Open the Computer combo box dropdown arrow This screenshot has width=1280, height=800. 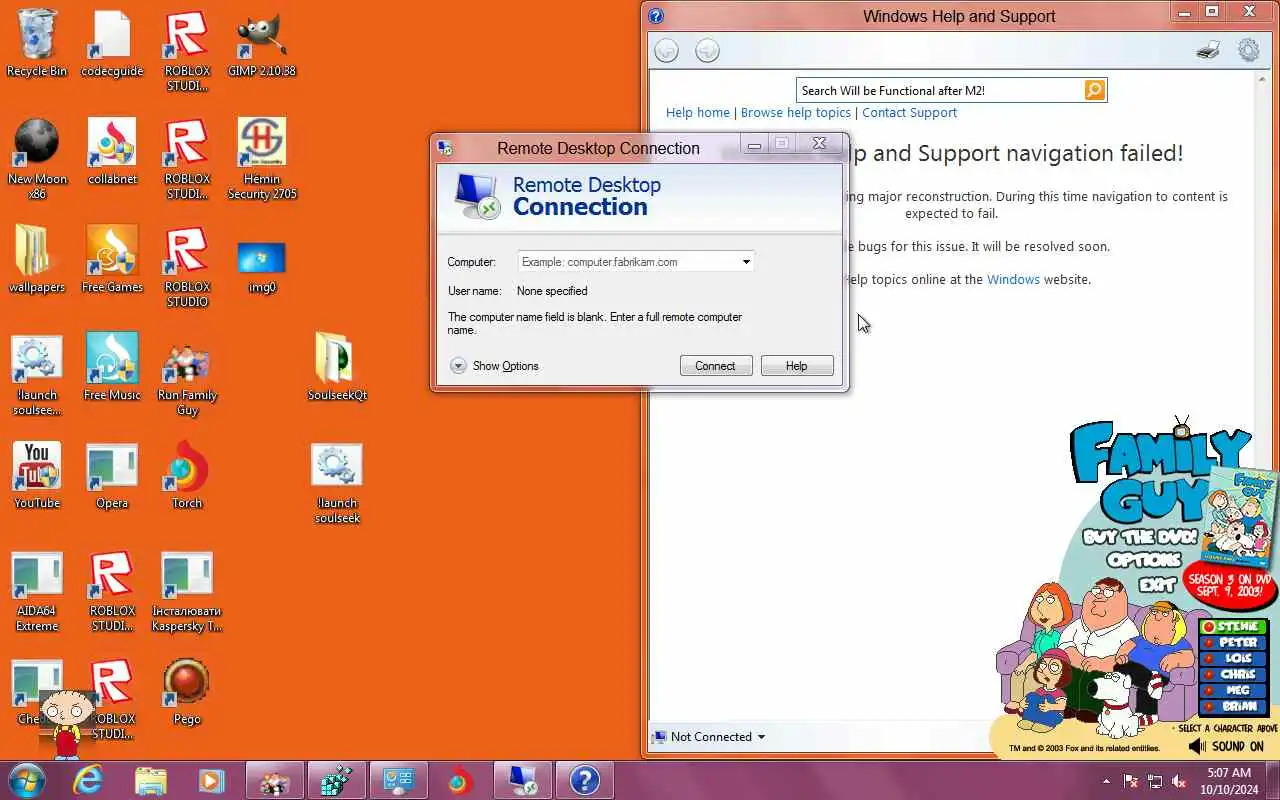pyautogui.click(x=746, y=262)
